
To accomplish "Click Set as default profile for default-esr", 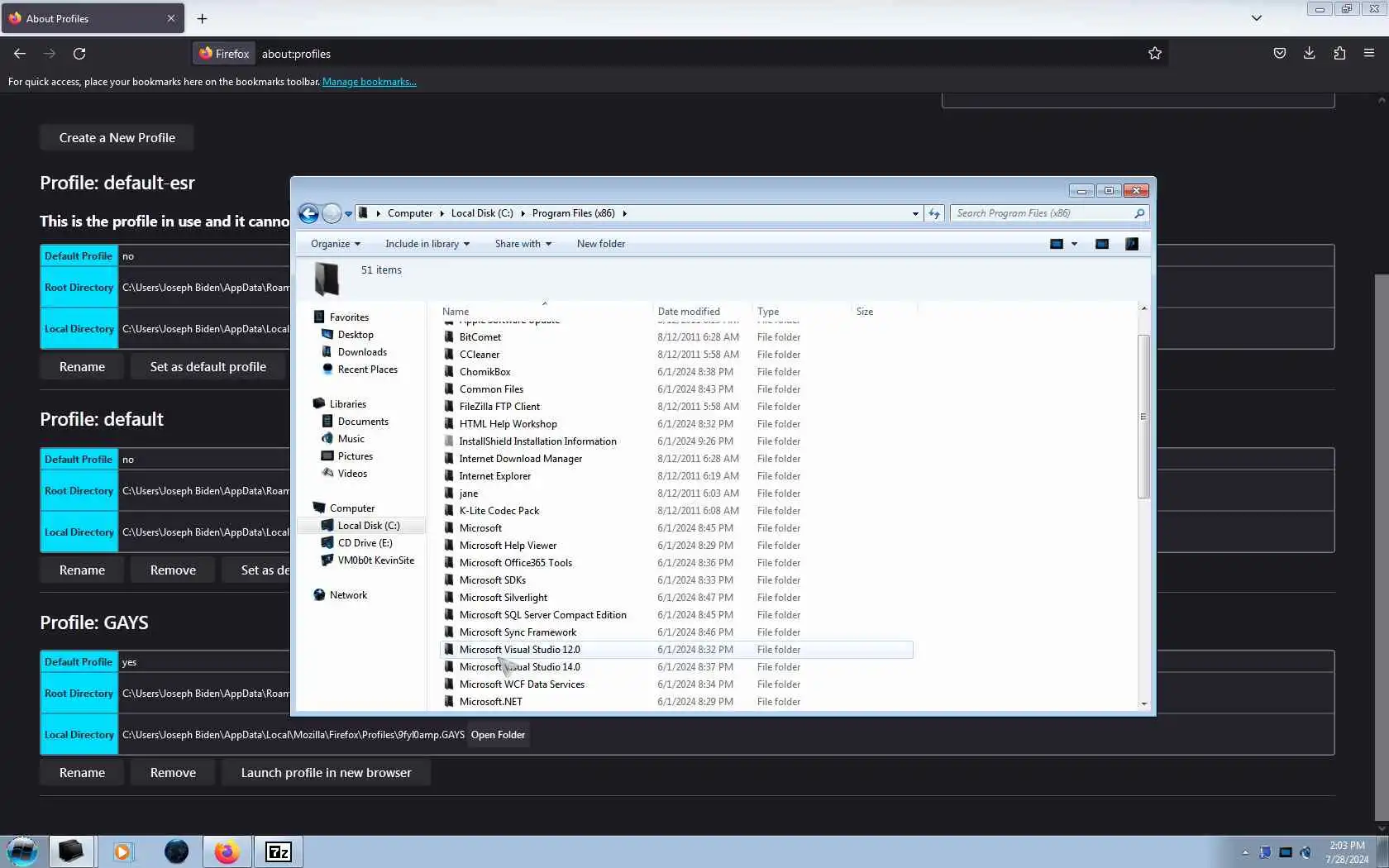I will [x=208, y=367].
